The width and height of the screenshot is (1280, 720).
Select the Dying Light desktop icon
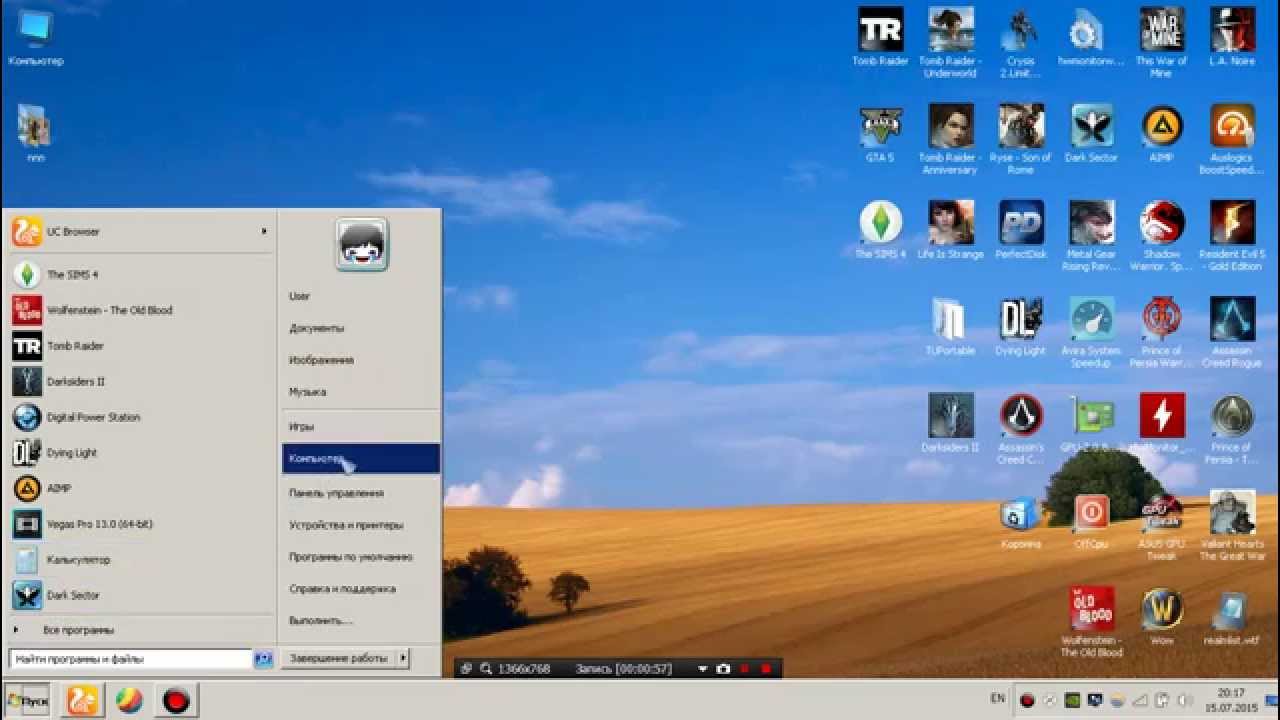click(1021, 327)
